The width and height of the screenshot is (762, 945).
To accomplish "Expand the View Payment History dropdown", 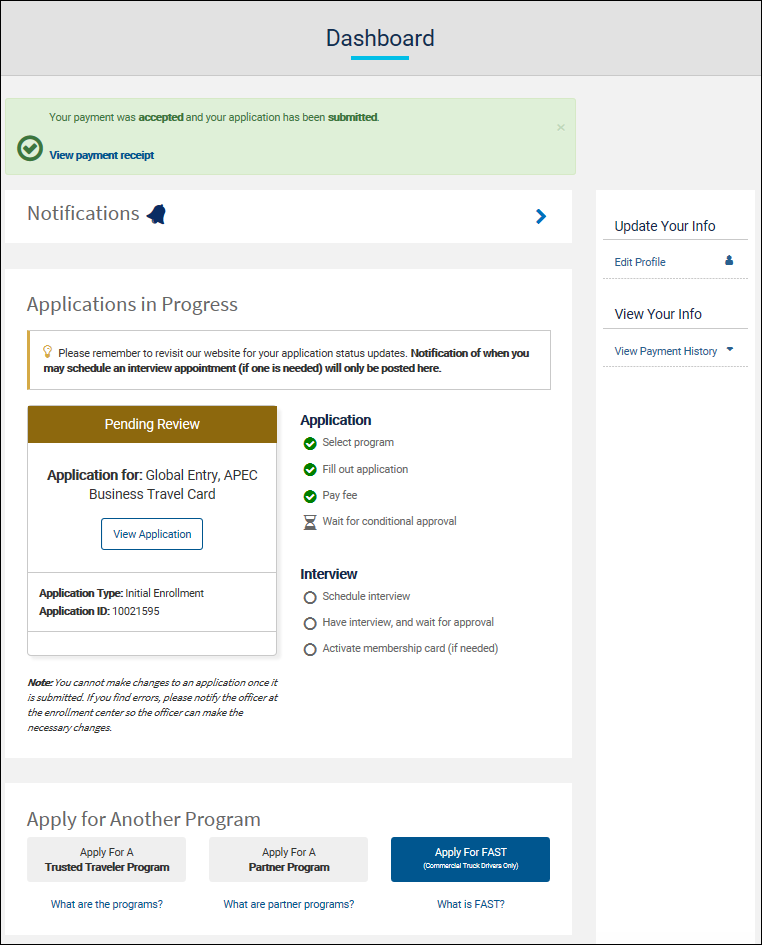I will (x=730, y=350).
